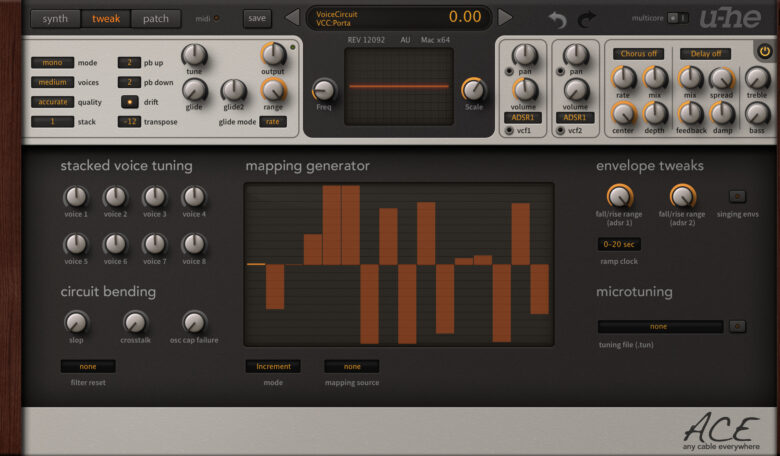Toggle the drift button

click(x=129, y=101)
